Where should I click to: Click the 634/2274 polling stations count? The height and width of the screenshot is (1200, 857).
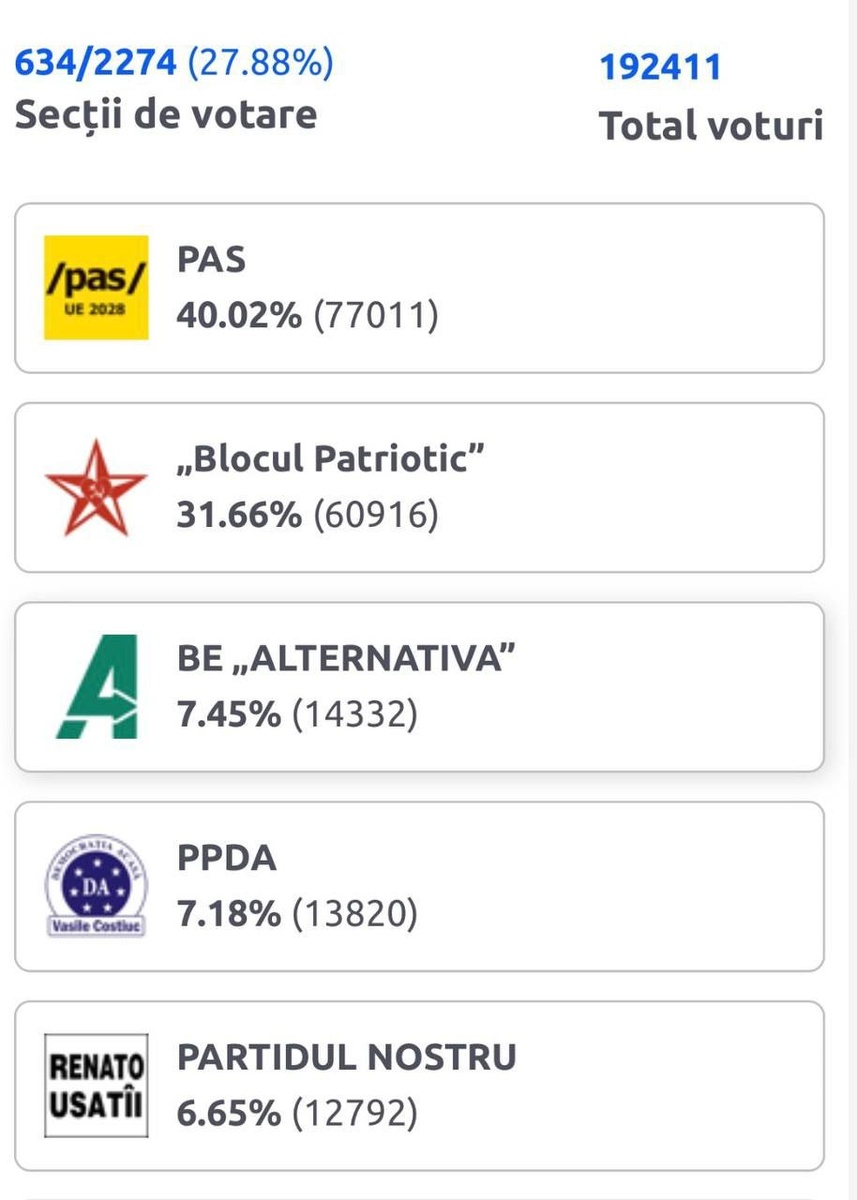[x=95, y=65]
